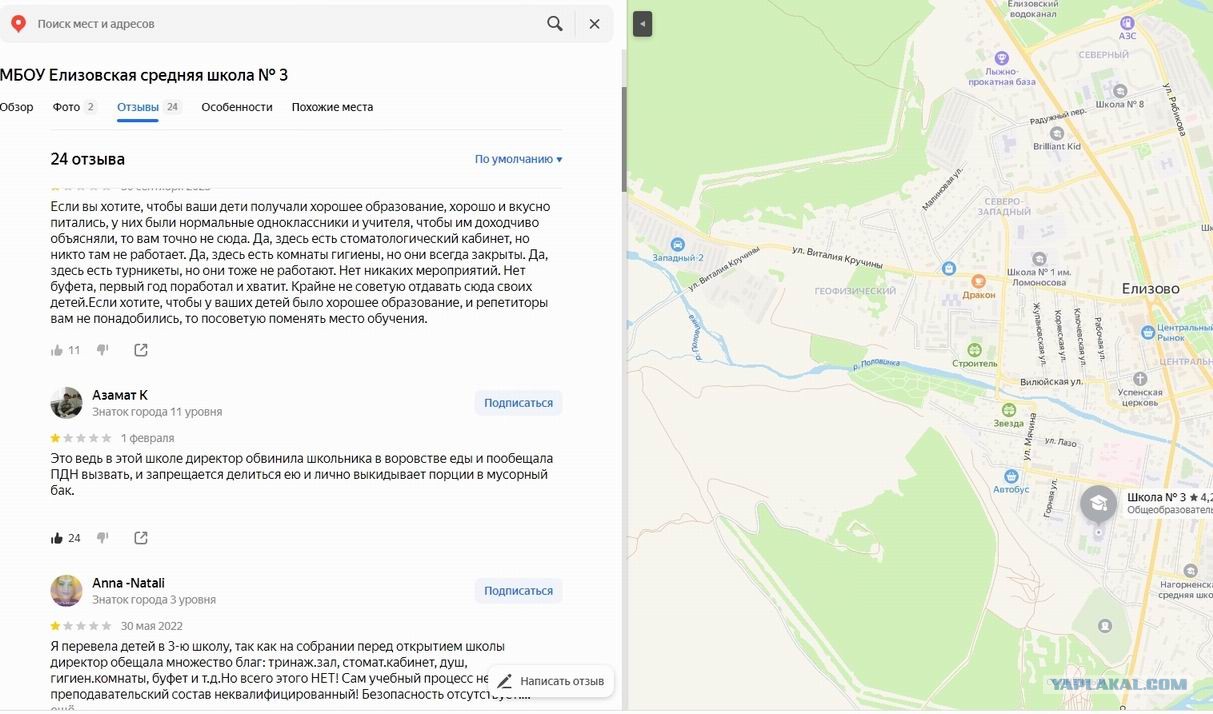The image size is (1213, 714).
Task: Click the Знаток города 3 уровня label
Action: tap(154, 600)
